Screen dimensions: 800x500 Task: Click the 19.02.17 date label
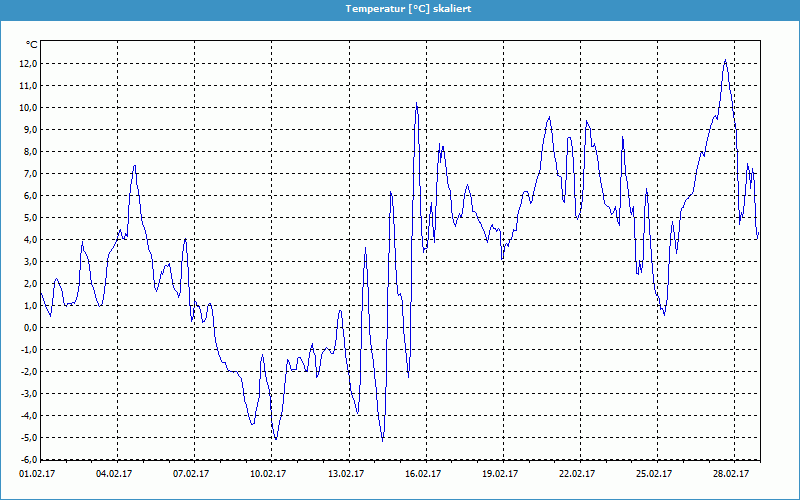coord(501,474)
